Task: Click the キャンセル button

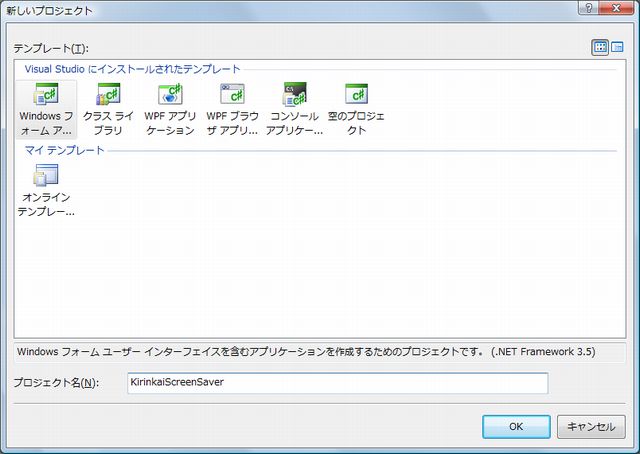Action: (x=591, y=427)
